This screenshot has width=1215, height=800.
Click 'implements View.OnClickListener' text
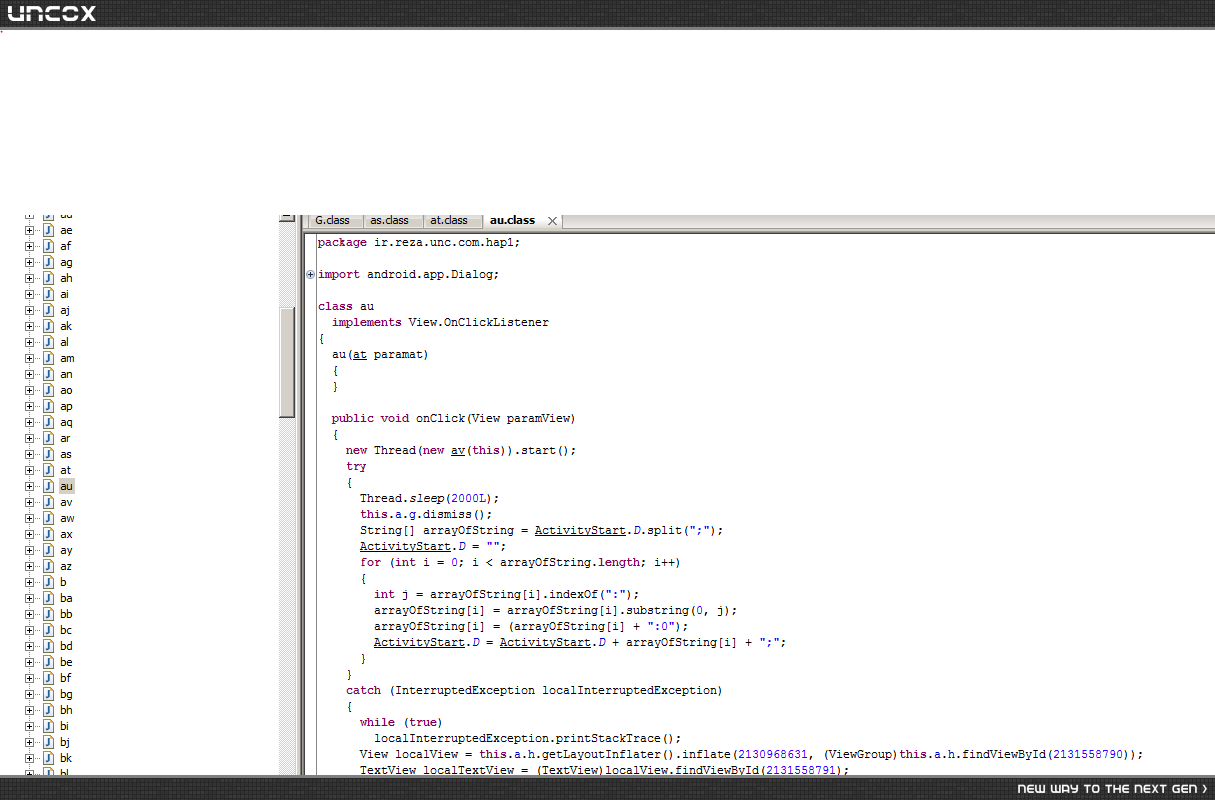440,322
